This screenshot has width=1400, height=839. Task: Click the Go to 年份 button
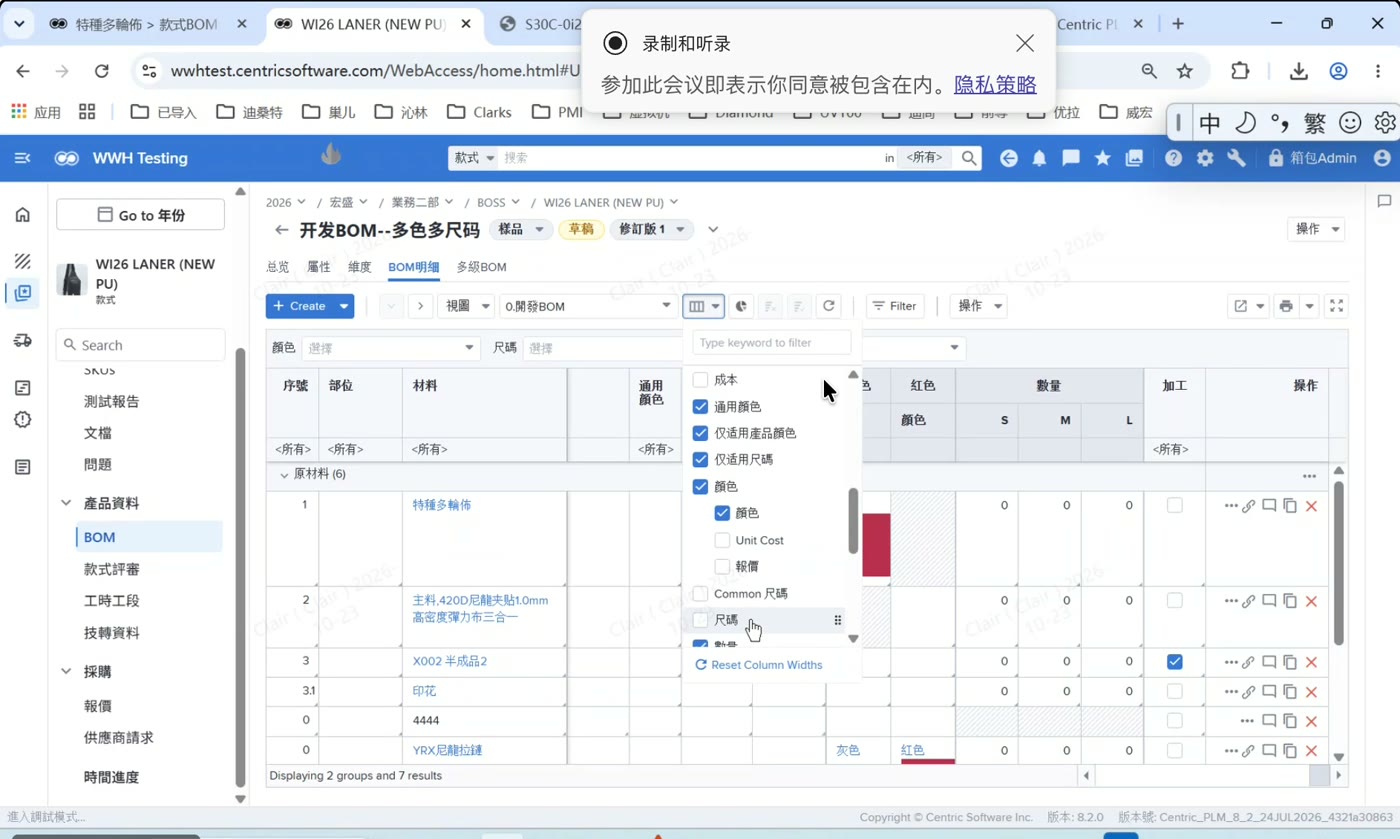(140, 215)
